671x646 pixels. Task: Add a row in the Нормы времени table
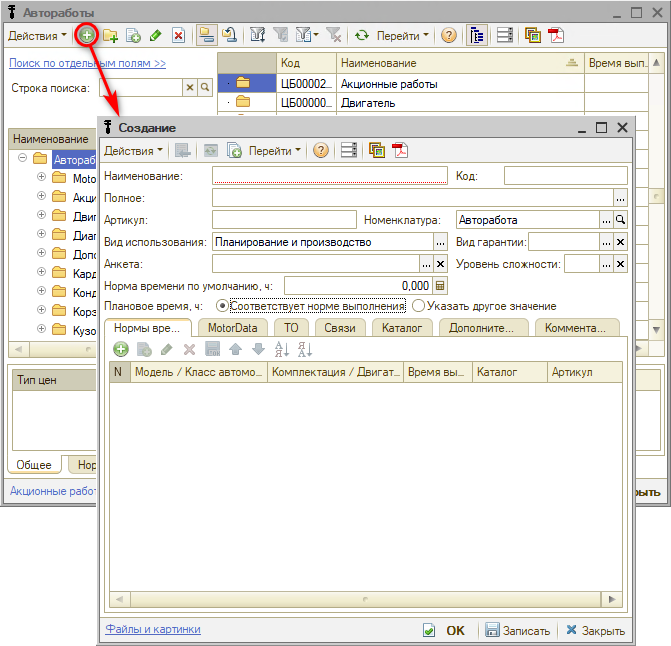121,349
